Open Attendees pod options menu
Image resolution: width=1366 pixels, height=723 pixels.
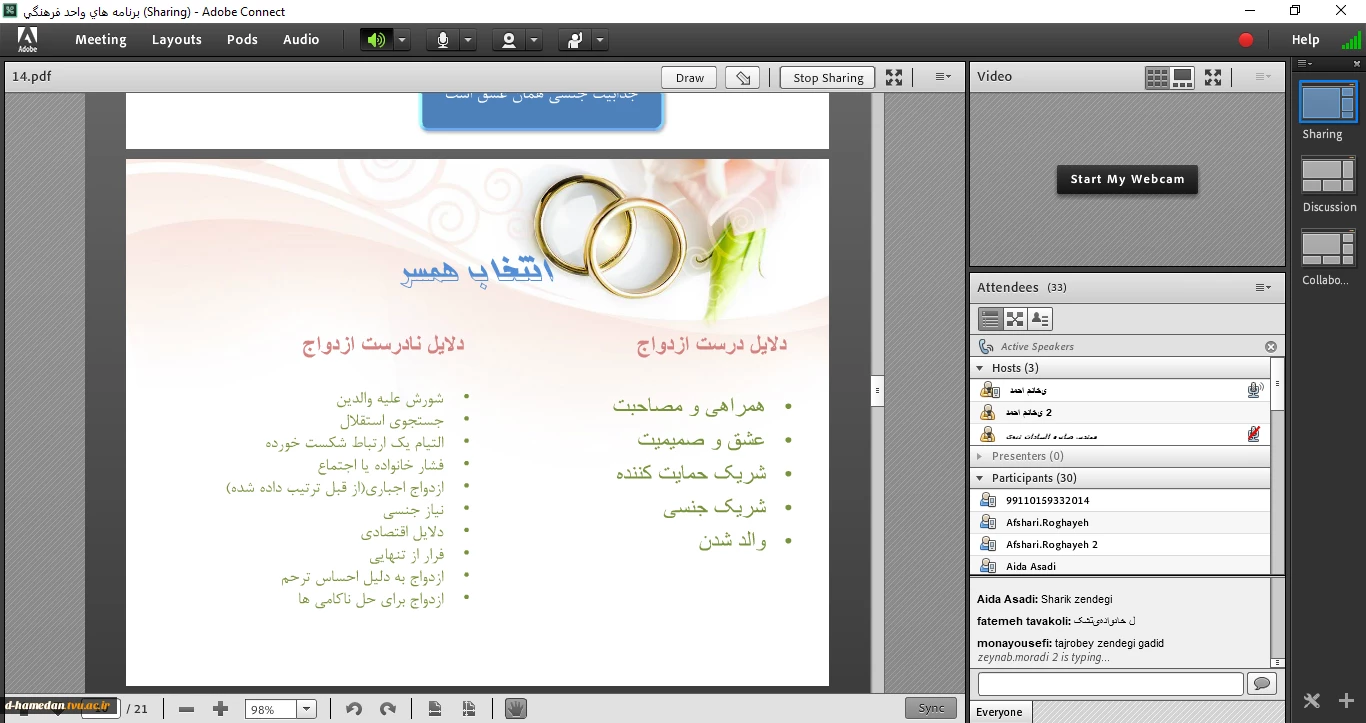(1264, 288)
